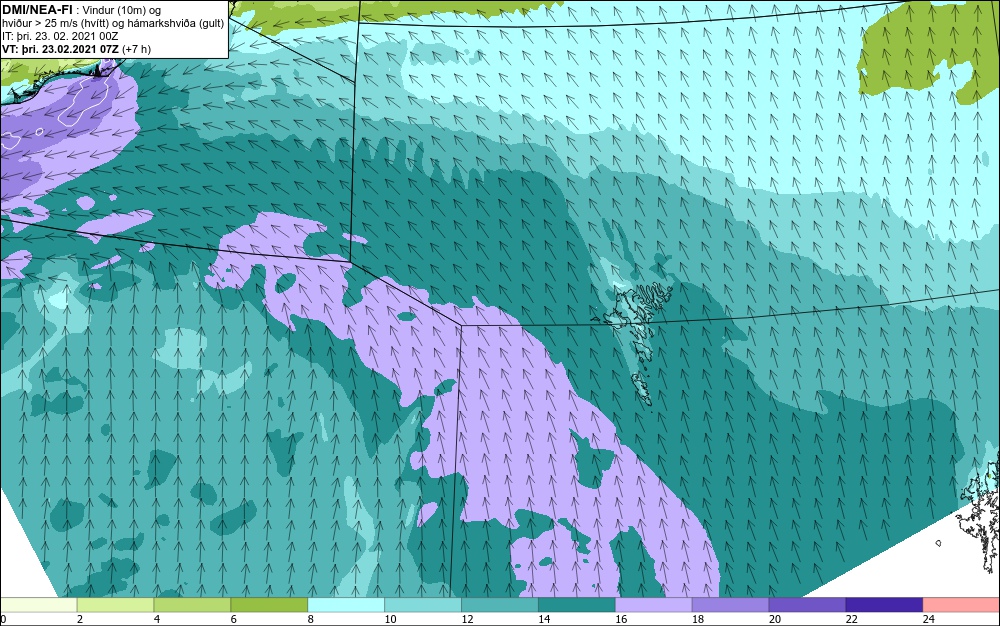Click the 0–2 m/s pale yellow legend swatch

38,605
